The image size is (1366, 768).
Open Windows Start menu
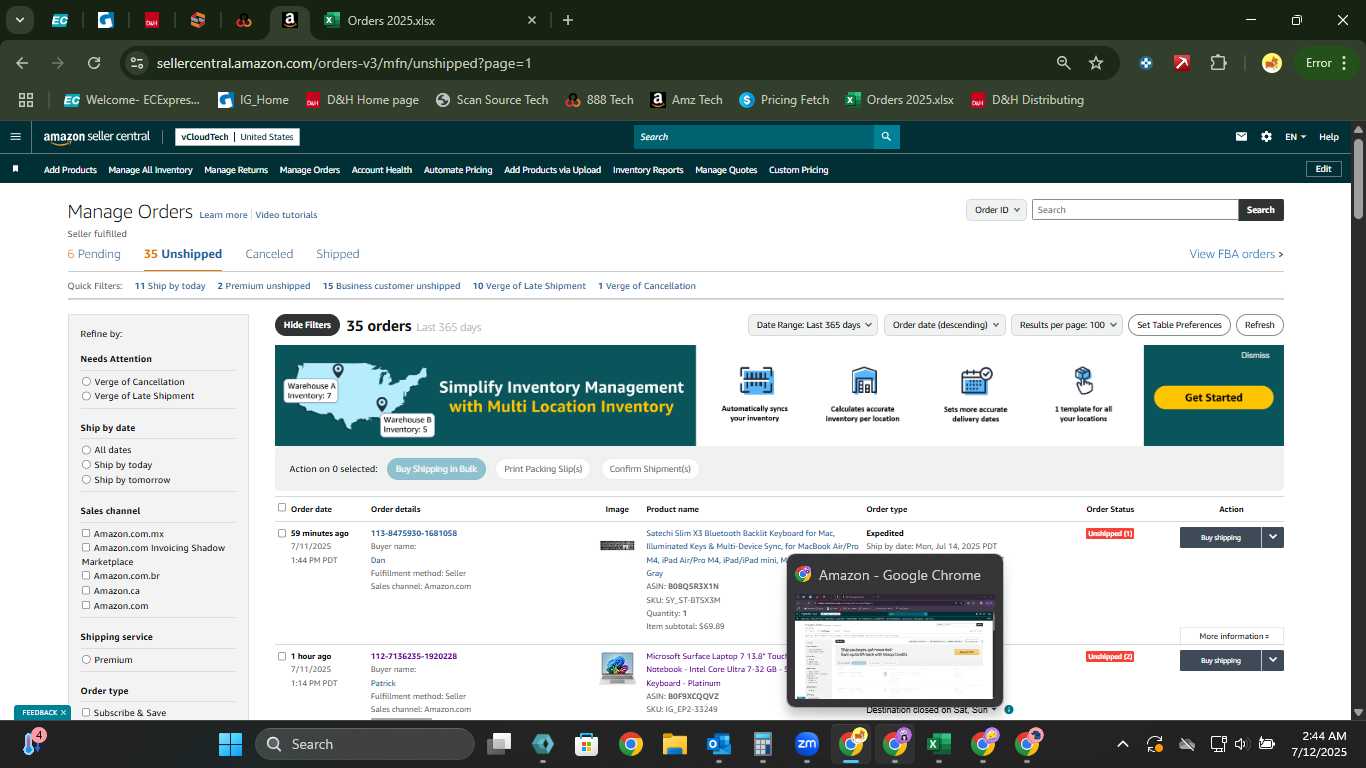[230, 744]
